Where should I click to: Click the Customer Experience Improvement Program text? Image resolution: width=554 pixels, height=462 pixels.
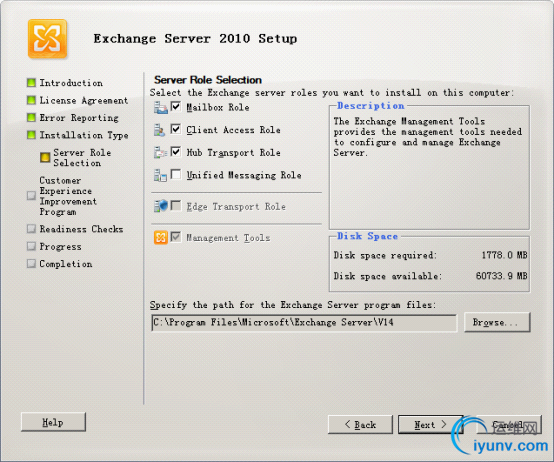tap(68, 196)
